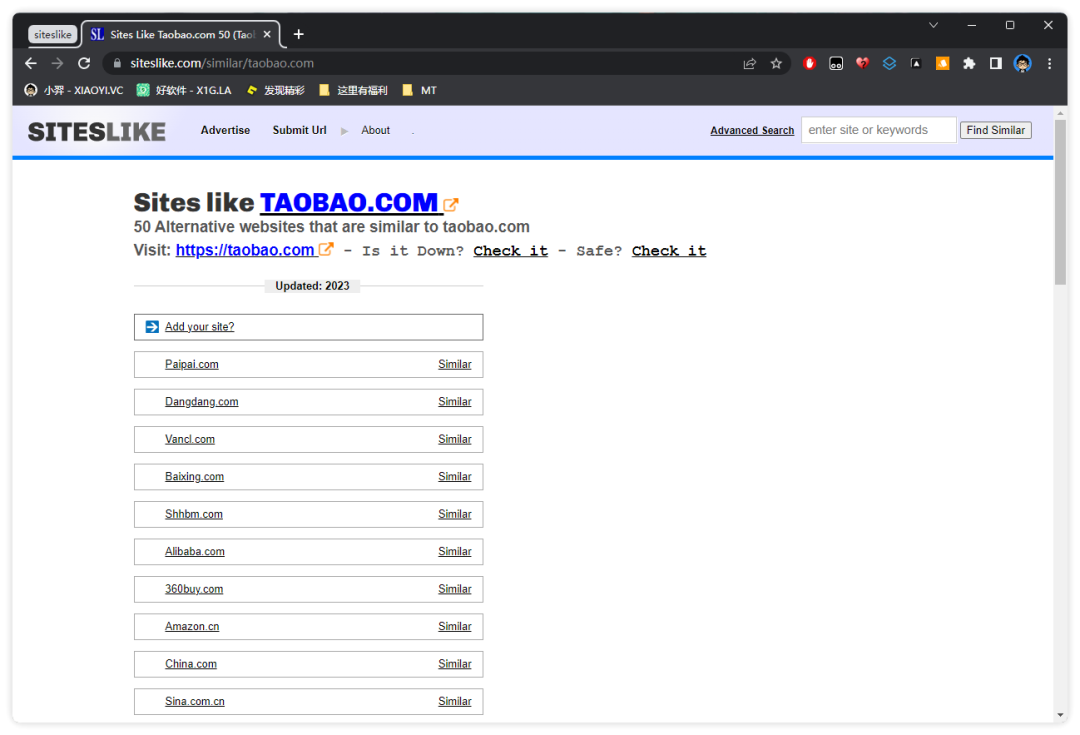Visit the https://taobao.com link
The width and height of the screenshot is (1080, 735).
pos(245,250)
